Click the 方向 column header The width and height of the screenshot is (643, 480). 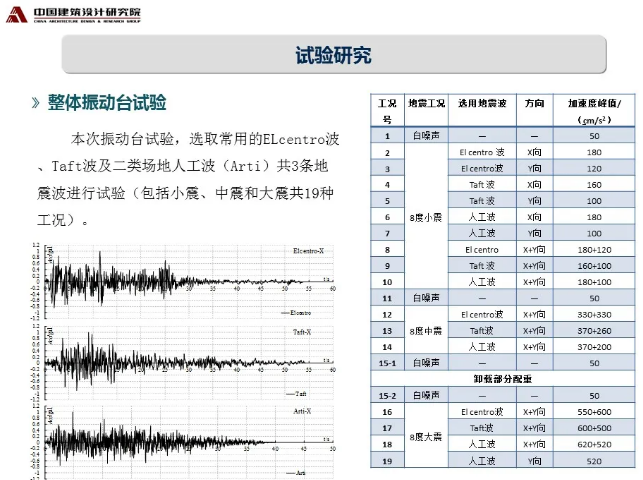[x=534, y=103]
